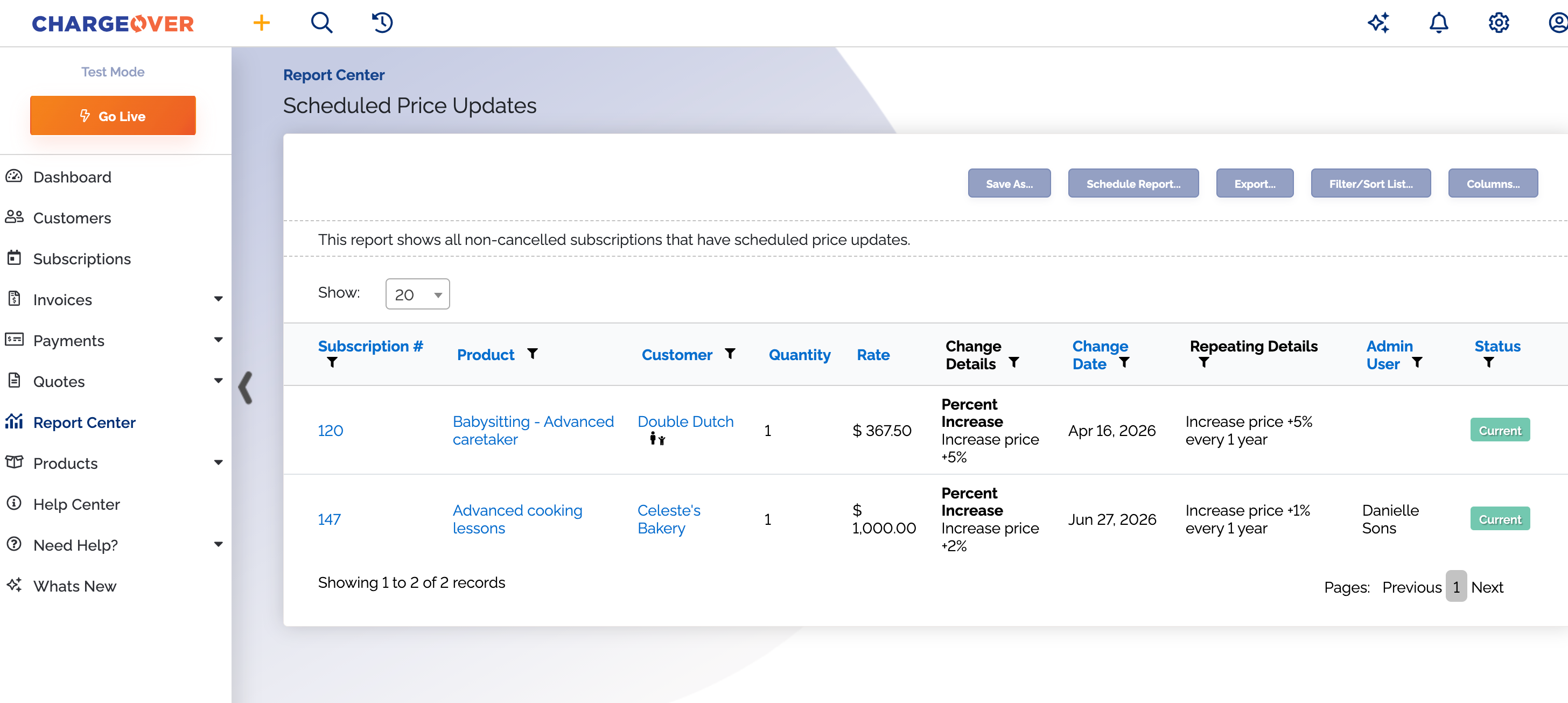Expand the Quotes menu arrow
Viewport: 1568px width, 703px height.
[x=218, y=381]
